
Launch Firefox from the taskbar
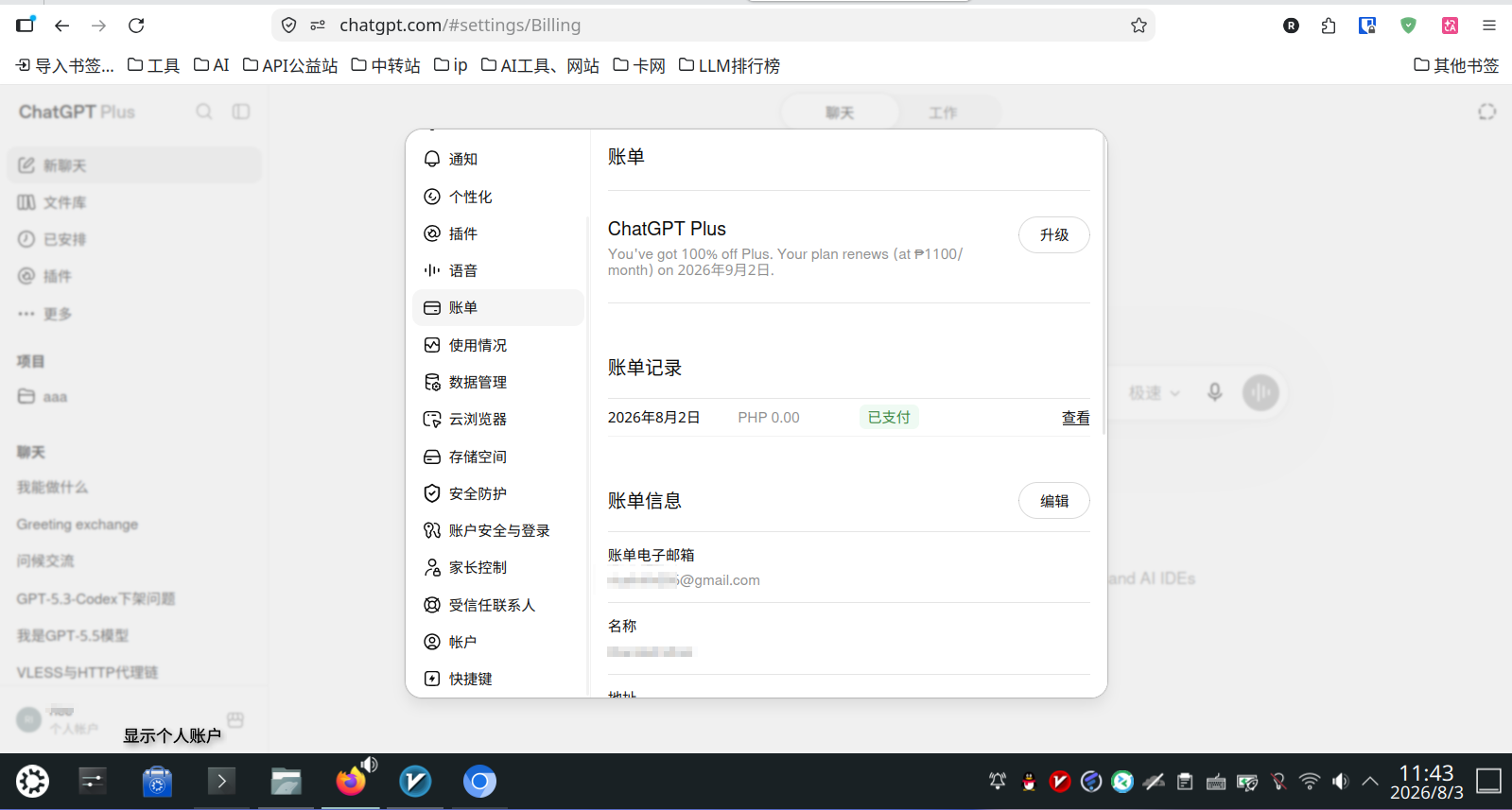(x=351, y=781)
